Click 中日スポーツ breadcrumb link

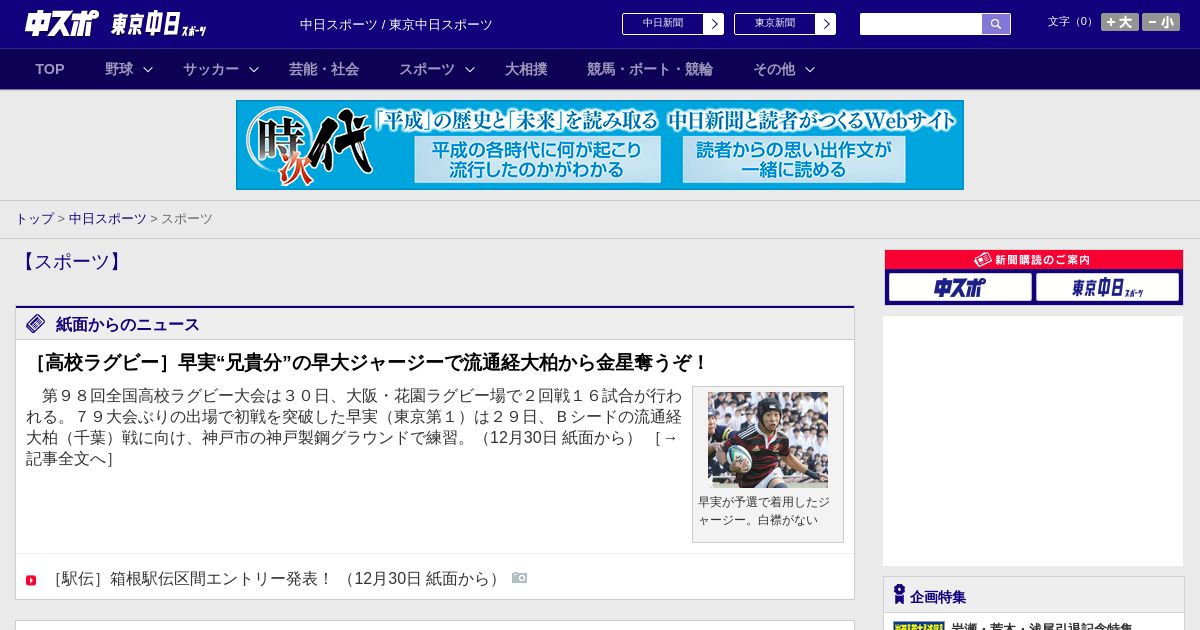(x=107, y=219)
